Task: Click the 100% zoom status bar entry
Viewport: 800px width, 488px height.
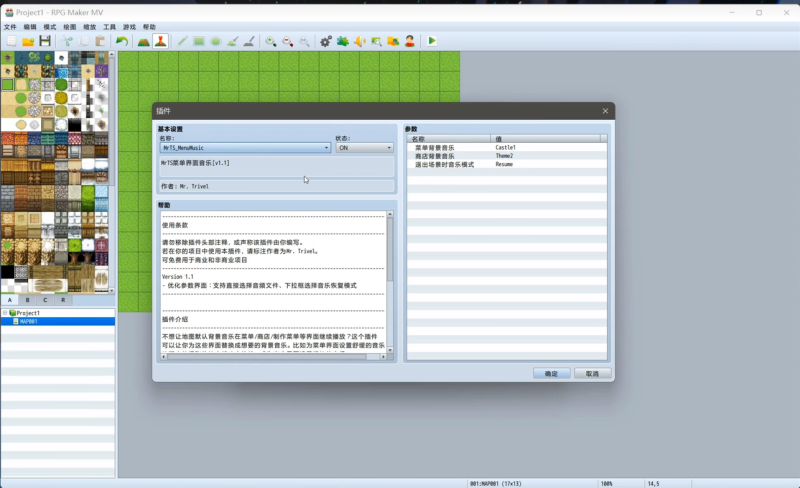Action: pyautogui.click(x=606, y=483)
